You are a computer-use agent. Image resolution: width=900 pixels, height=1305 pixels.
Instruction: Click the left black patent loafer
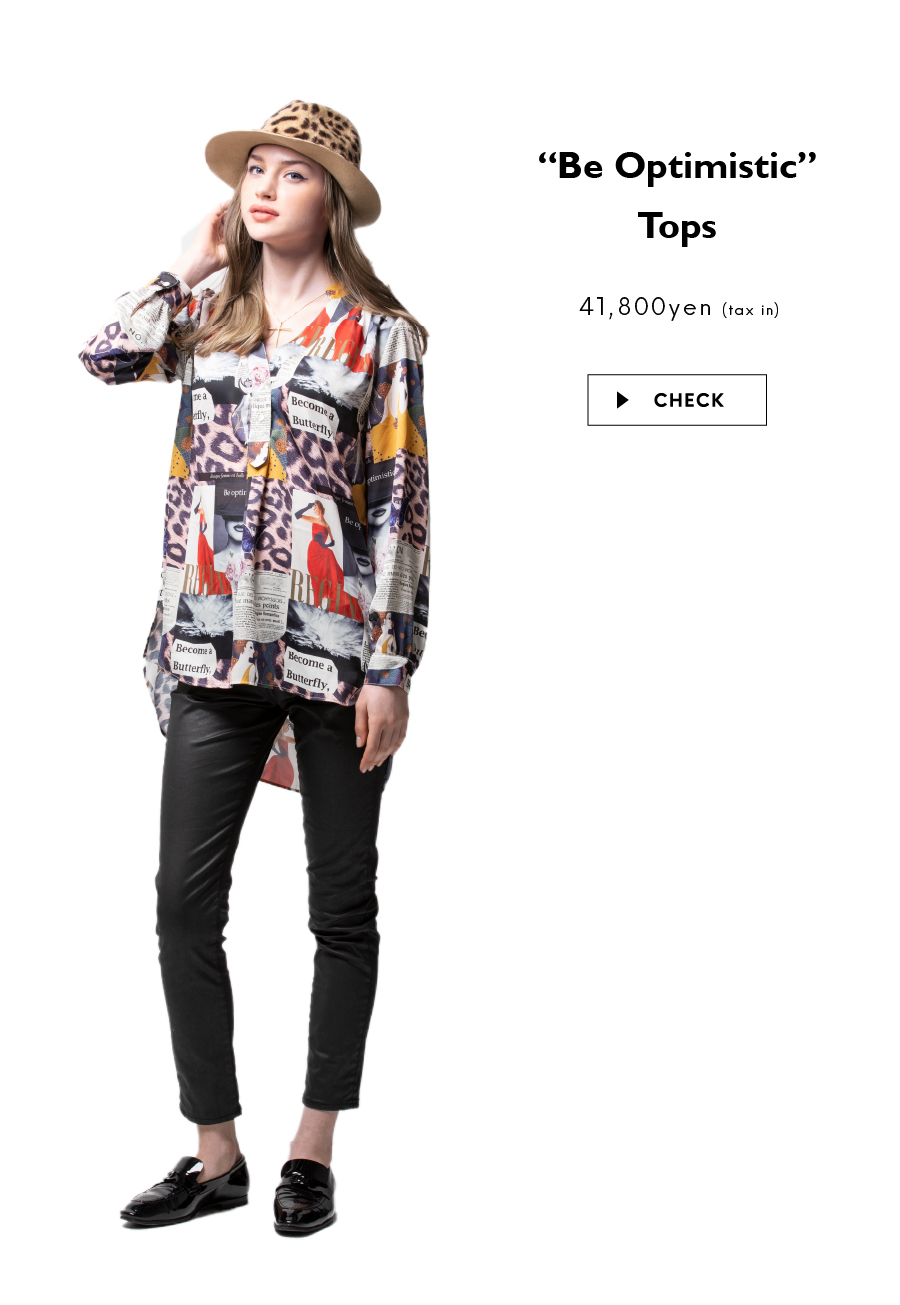[x=185, y=1190]
